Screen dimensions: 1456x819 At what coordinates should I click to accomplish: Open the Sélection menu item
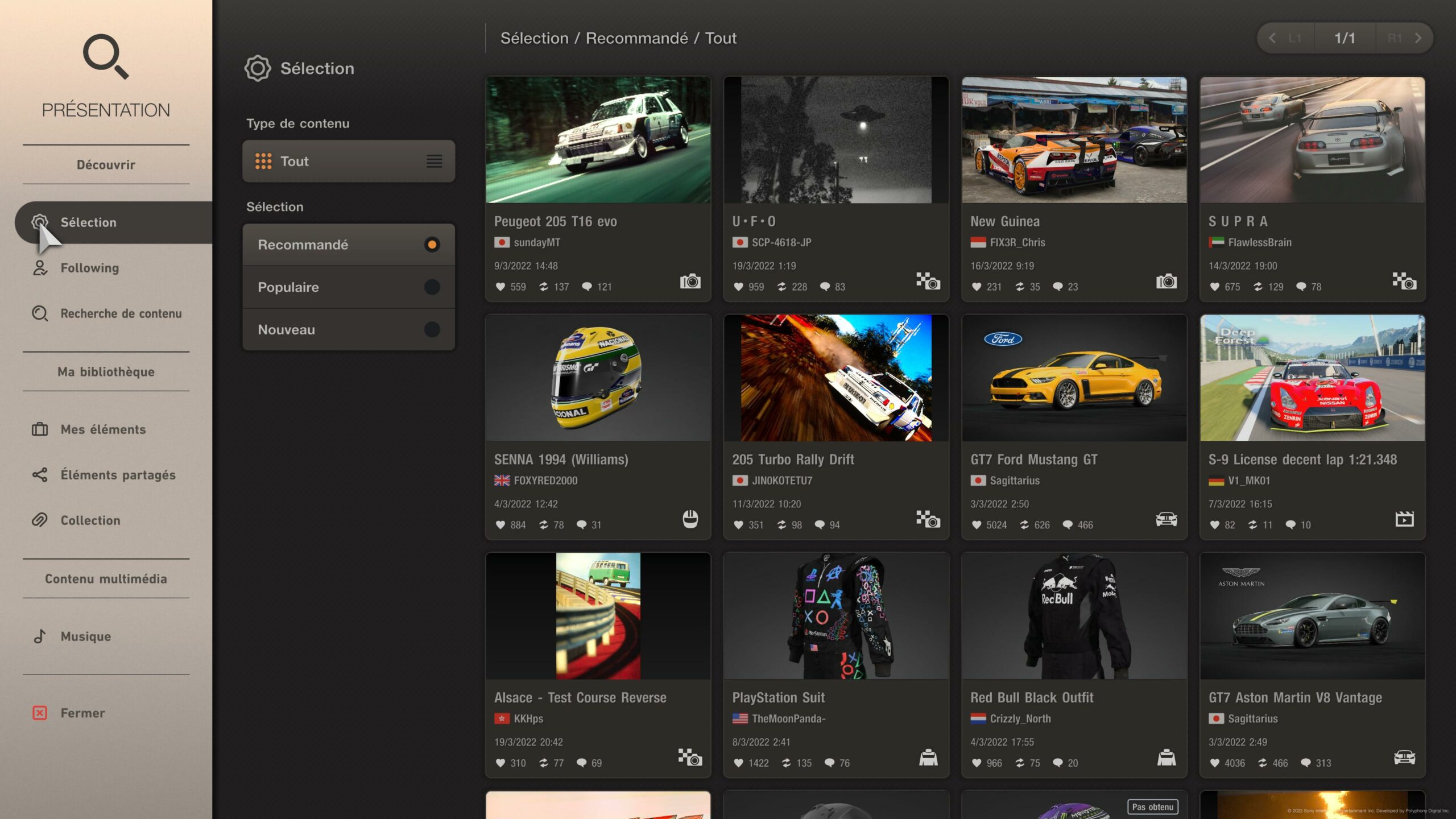[114, 222]
